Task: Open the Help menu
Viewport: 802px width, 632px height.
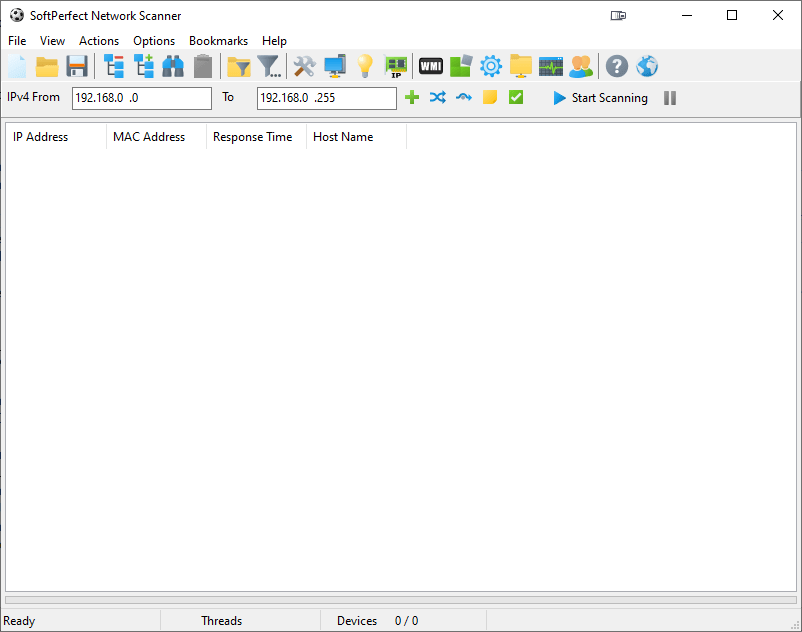Action: tap(274, 41)
